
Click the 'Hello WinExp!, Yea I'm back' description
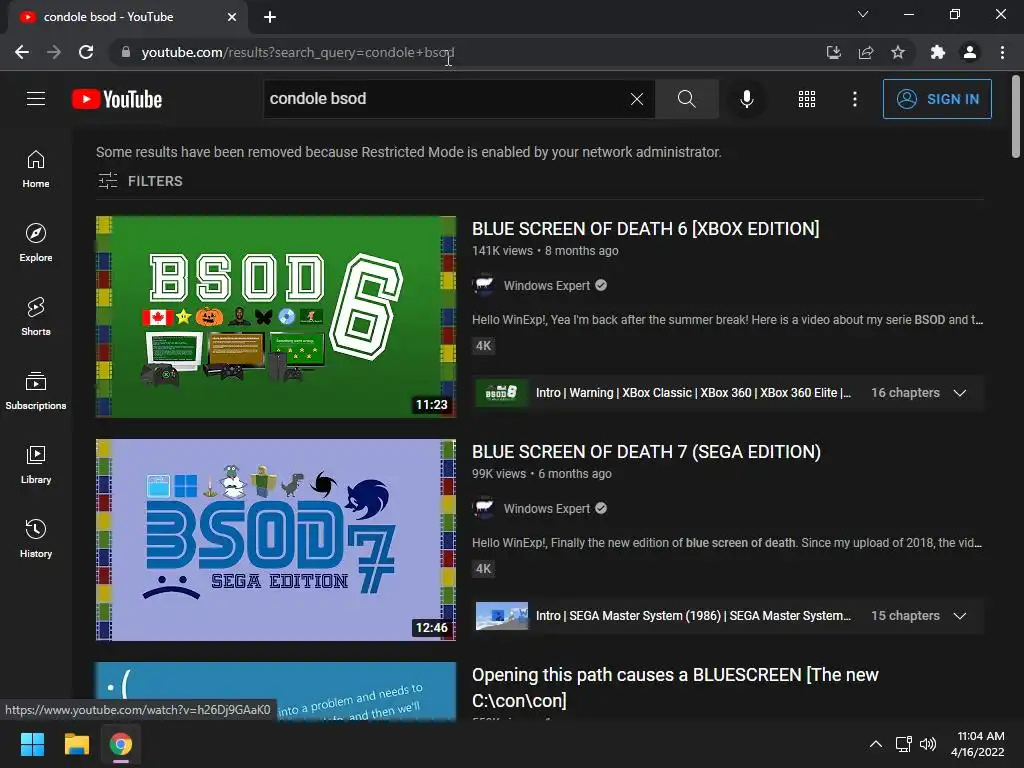[728, 319]
